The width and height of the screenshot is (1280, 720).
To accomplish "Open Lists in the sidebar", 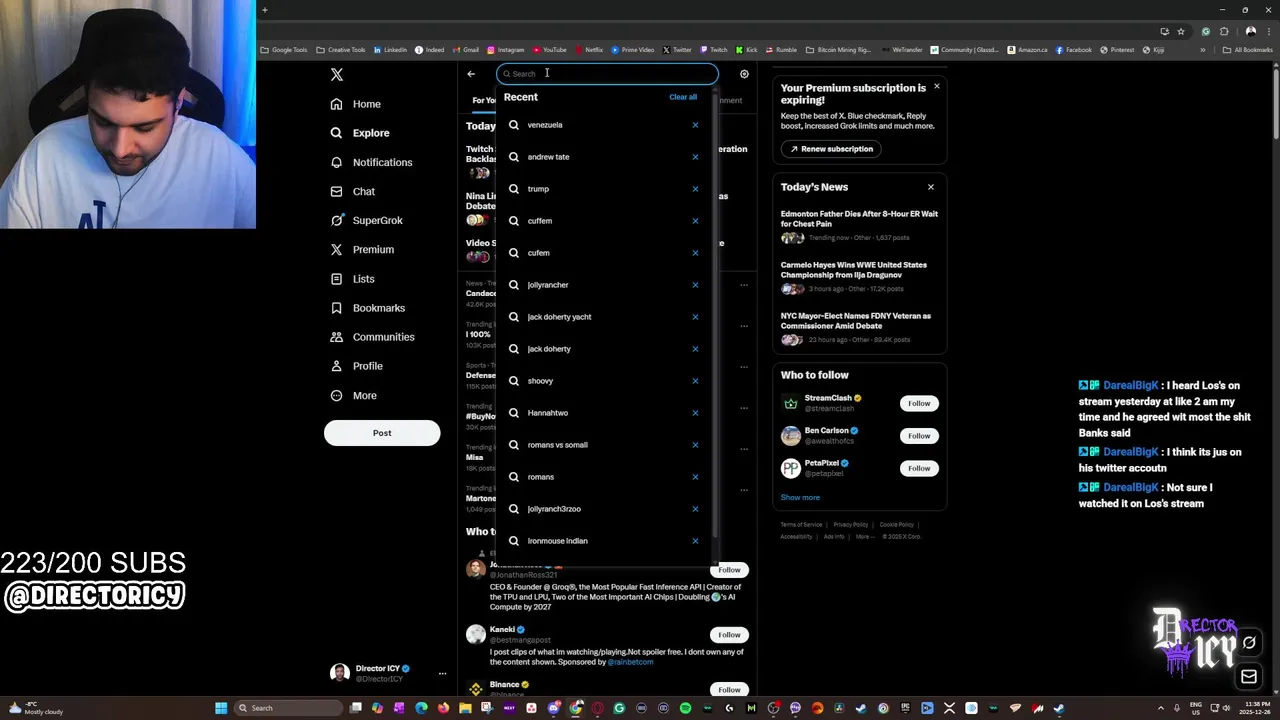I will tap(353, 279).
